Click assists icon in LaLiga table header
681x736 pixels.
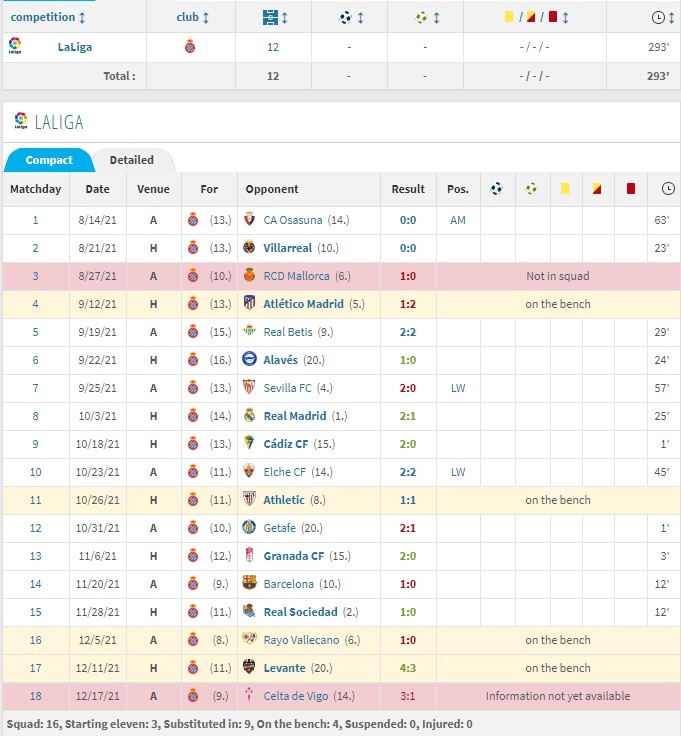point(531,189)
